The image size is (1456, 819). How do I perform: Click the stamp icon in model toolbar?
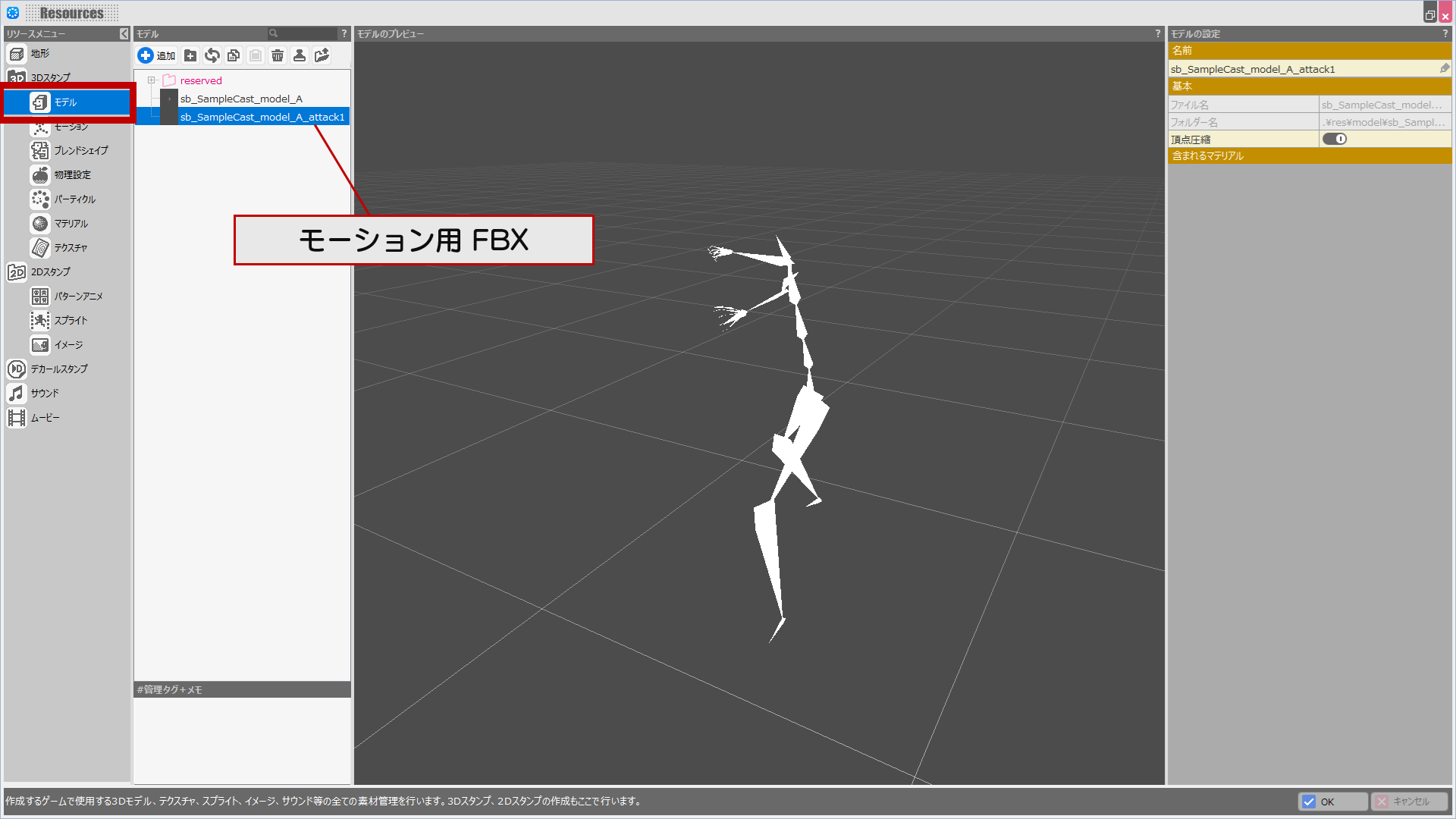[300, 55]
